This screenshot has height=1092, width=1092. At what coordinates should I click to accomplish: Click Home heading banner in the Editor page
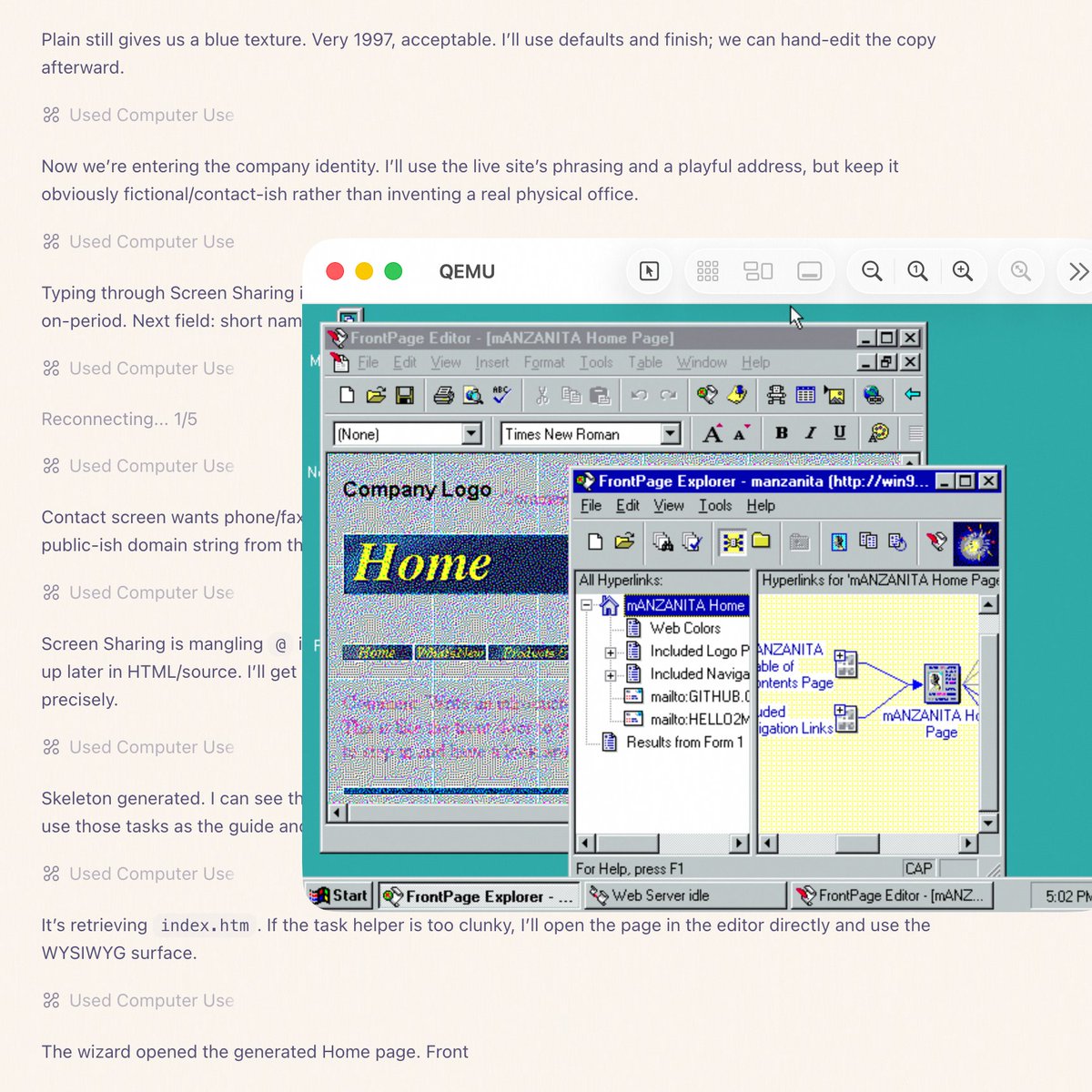coord(456,564)
